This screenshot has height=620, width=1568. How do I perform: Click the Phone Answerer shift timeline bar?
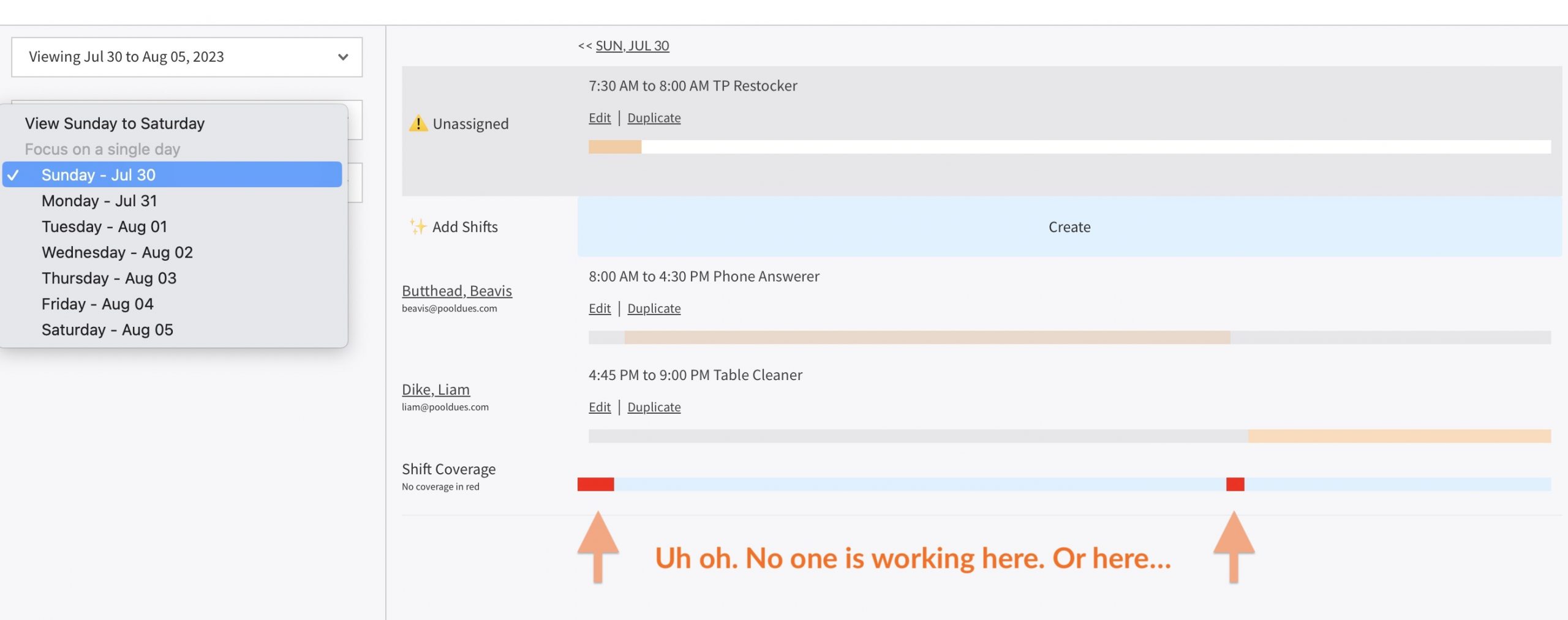pos(927,337)
